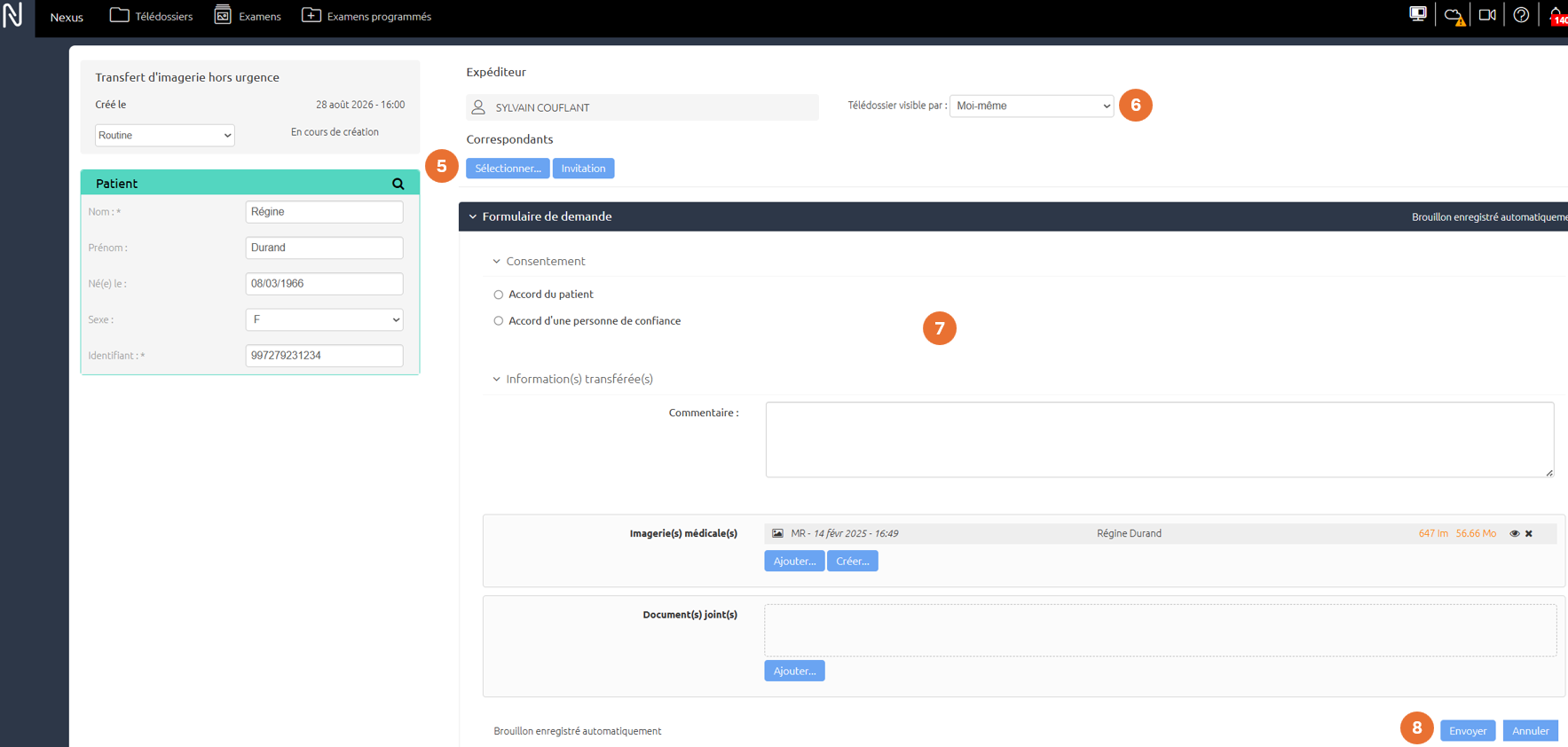
Task: Click the image icon of MR study
Action: click(777, 533)
